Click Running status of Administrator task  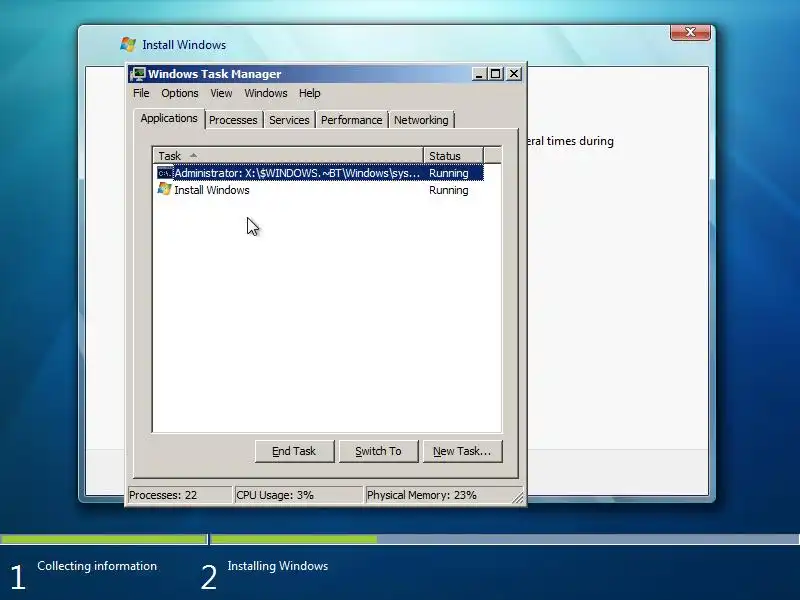point(448,173)
